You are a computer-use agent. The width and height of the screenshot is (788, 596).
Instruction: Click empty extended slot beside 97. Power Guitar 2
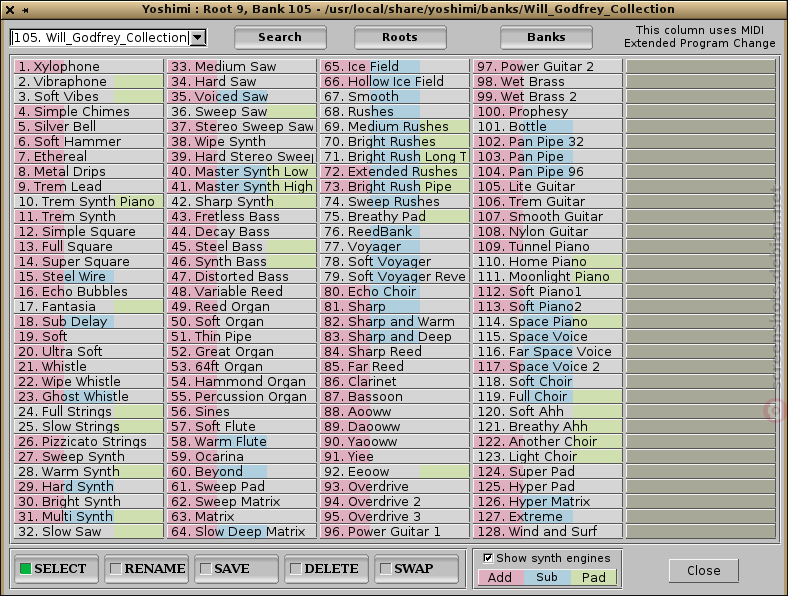[701, 66]
